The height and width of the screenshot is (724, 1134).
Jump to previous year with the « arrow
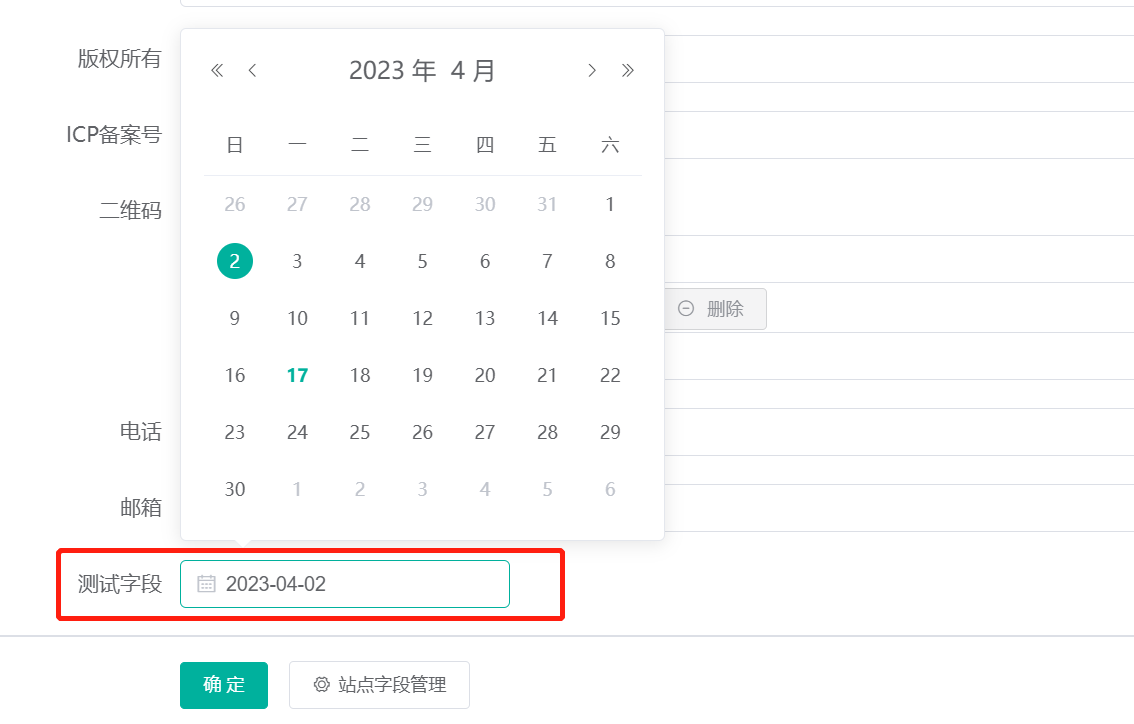pos(215,70)
